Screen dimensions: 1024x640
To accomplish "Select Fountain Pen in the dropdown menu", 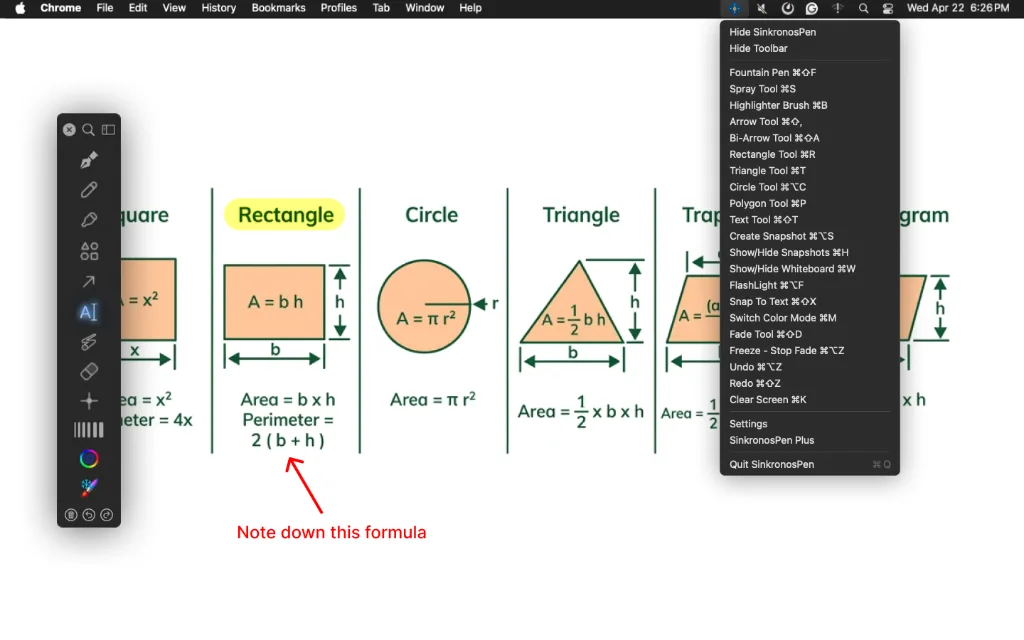I will 810,72.
